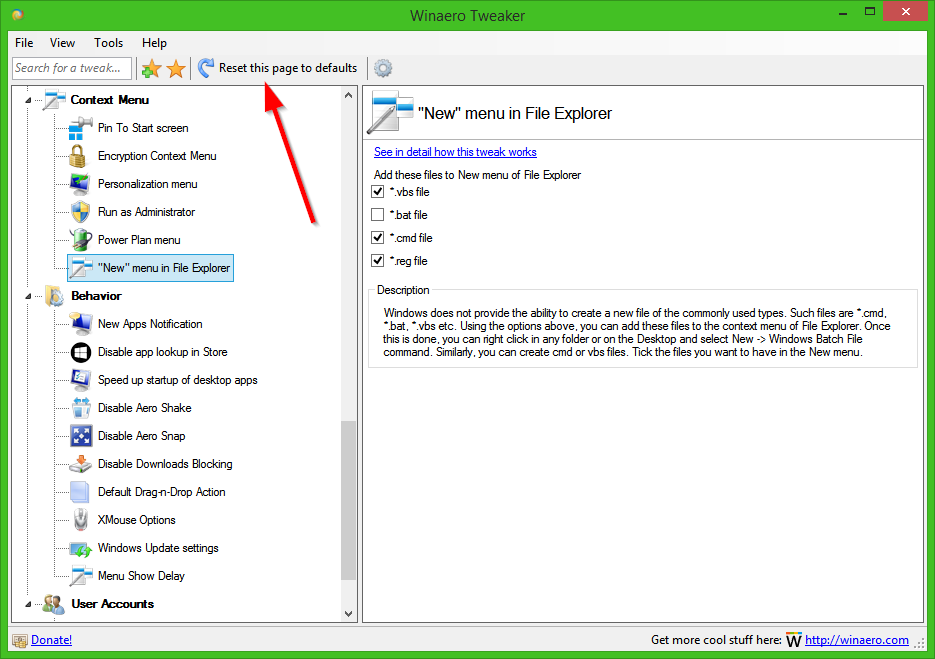Select Windows Update settings text
Viewport: 935px width, 659px height.
click(x=159, y=548)
